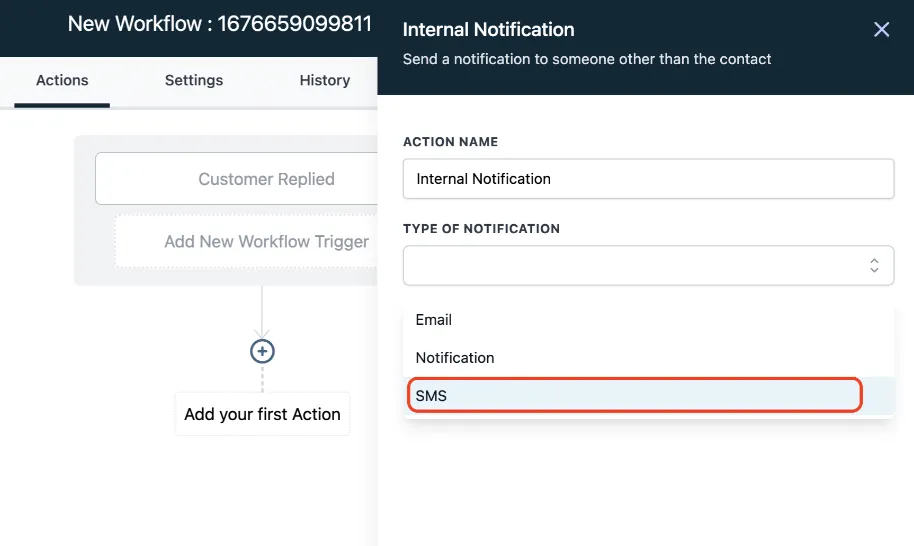This screenshot has height=546, width=914.
Task: Open the empty Type of Notification select box
Action: coord(635,265)
